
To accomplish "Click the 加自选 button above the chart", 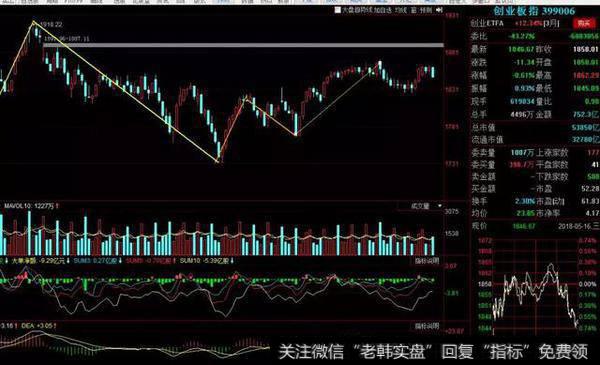I will (383, 10).
